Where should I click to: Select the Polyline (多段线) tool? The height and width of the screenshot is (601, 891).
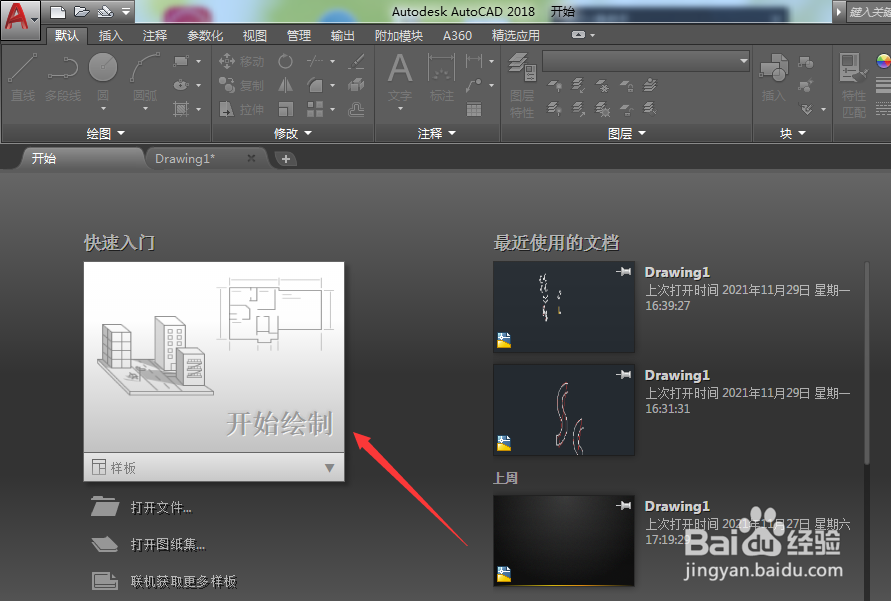click(x=63, y=78)
